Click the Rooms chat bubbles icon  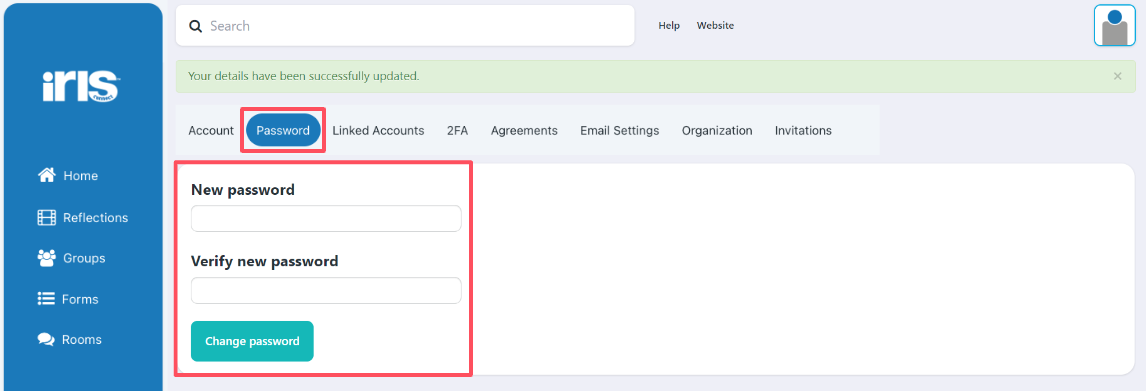pyautogui.click(x=47, y=340)
